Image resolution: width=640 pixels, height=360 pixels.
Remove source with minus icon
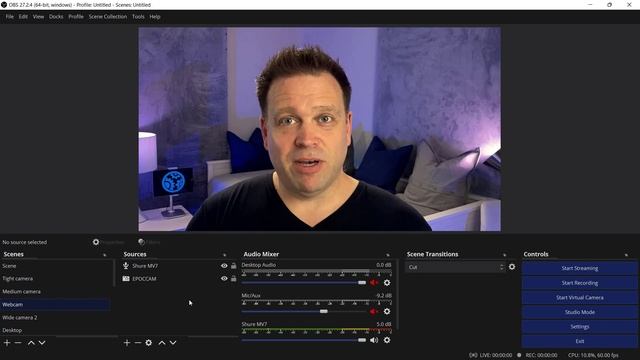138,343
